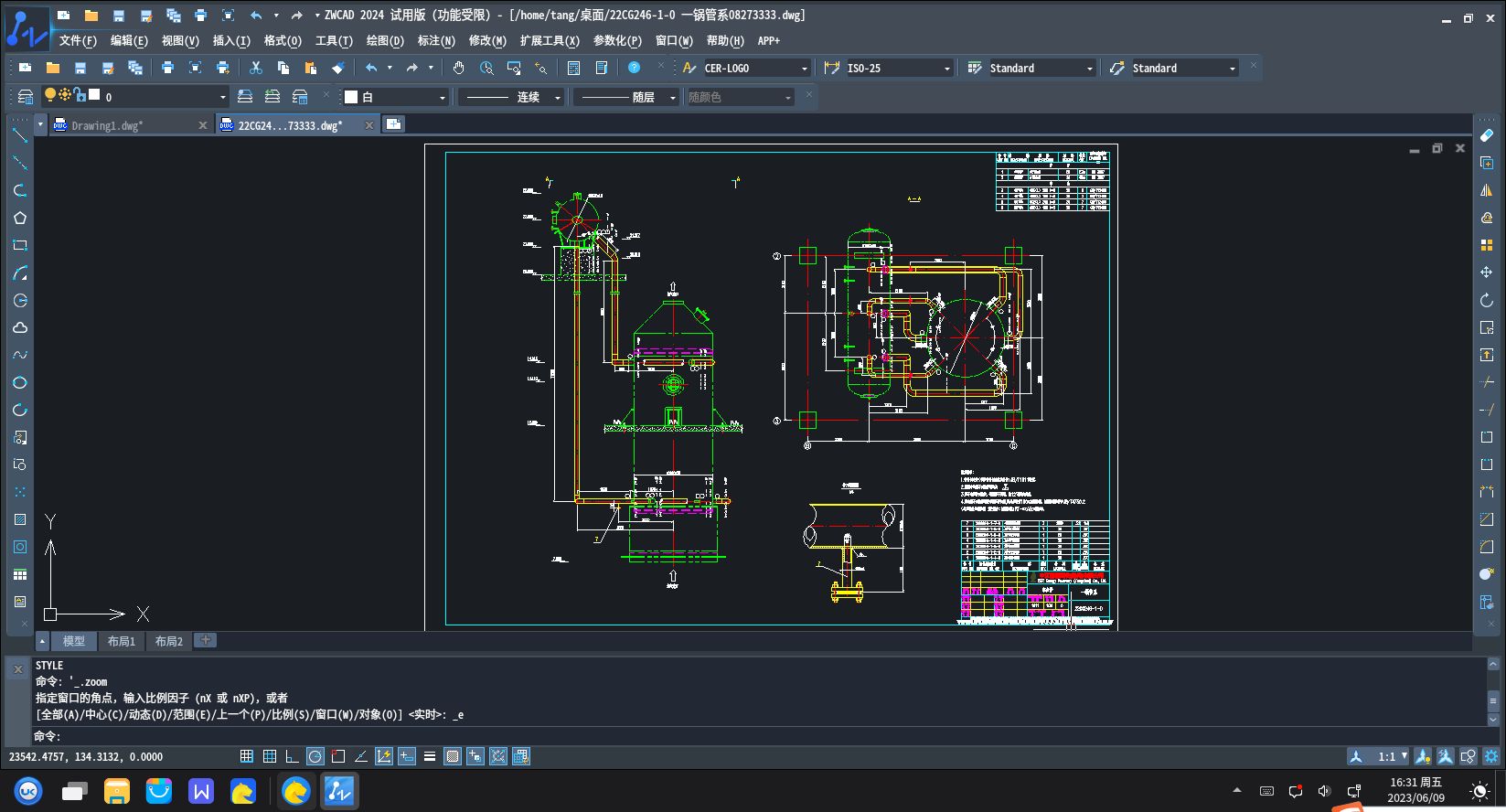Select the Polygon drawing tool

pos(20,218)
